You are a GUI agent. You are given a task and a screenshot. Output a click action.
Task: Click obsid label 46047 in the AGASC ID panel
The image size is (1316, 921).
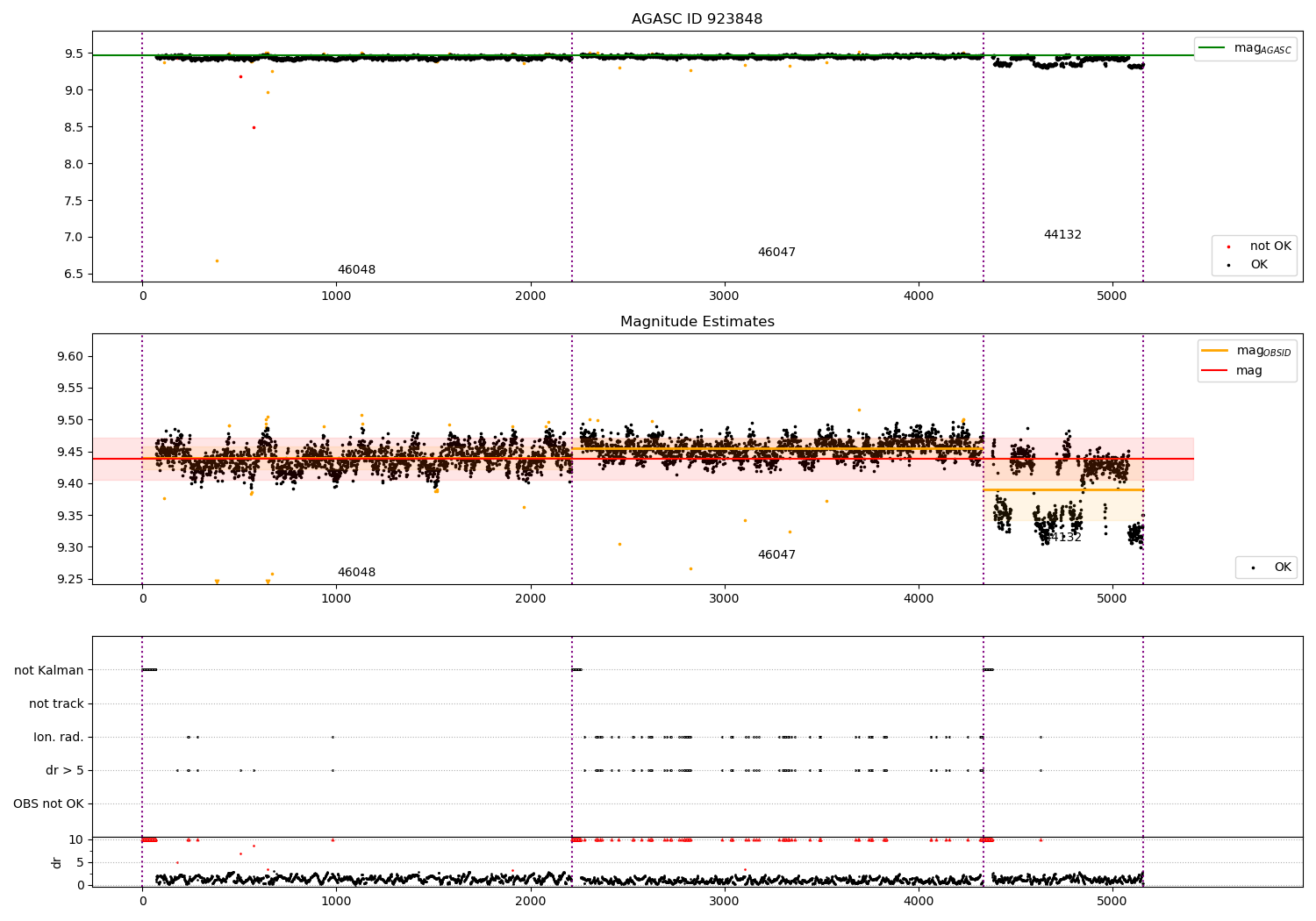[776, 253]
